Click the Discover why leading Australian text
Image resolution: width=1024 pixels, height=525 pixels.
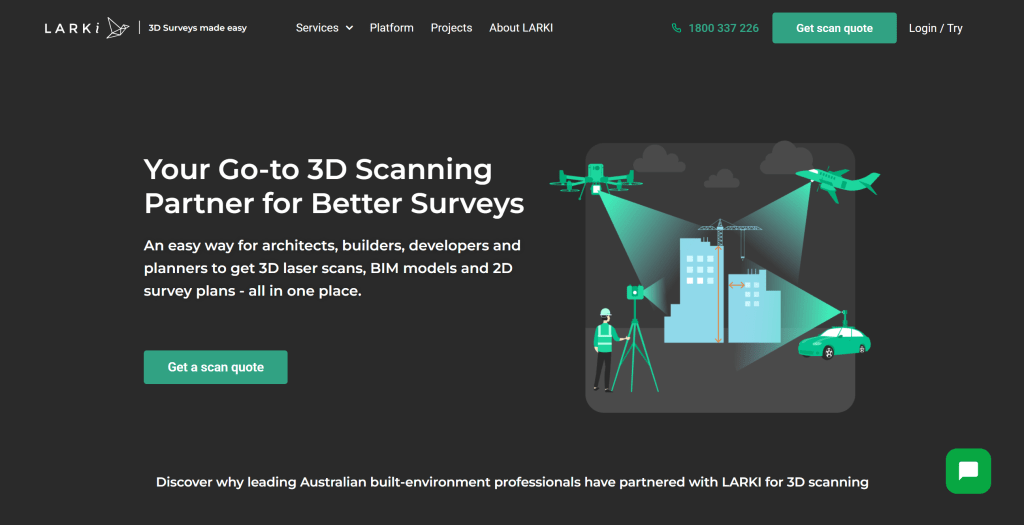point(512,482)
